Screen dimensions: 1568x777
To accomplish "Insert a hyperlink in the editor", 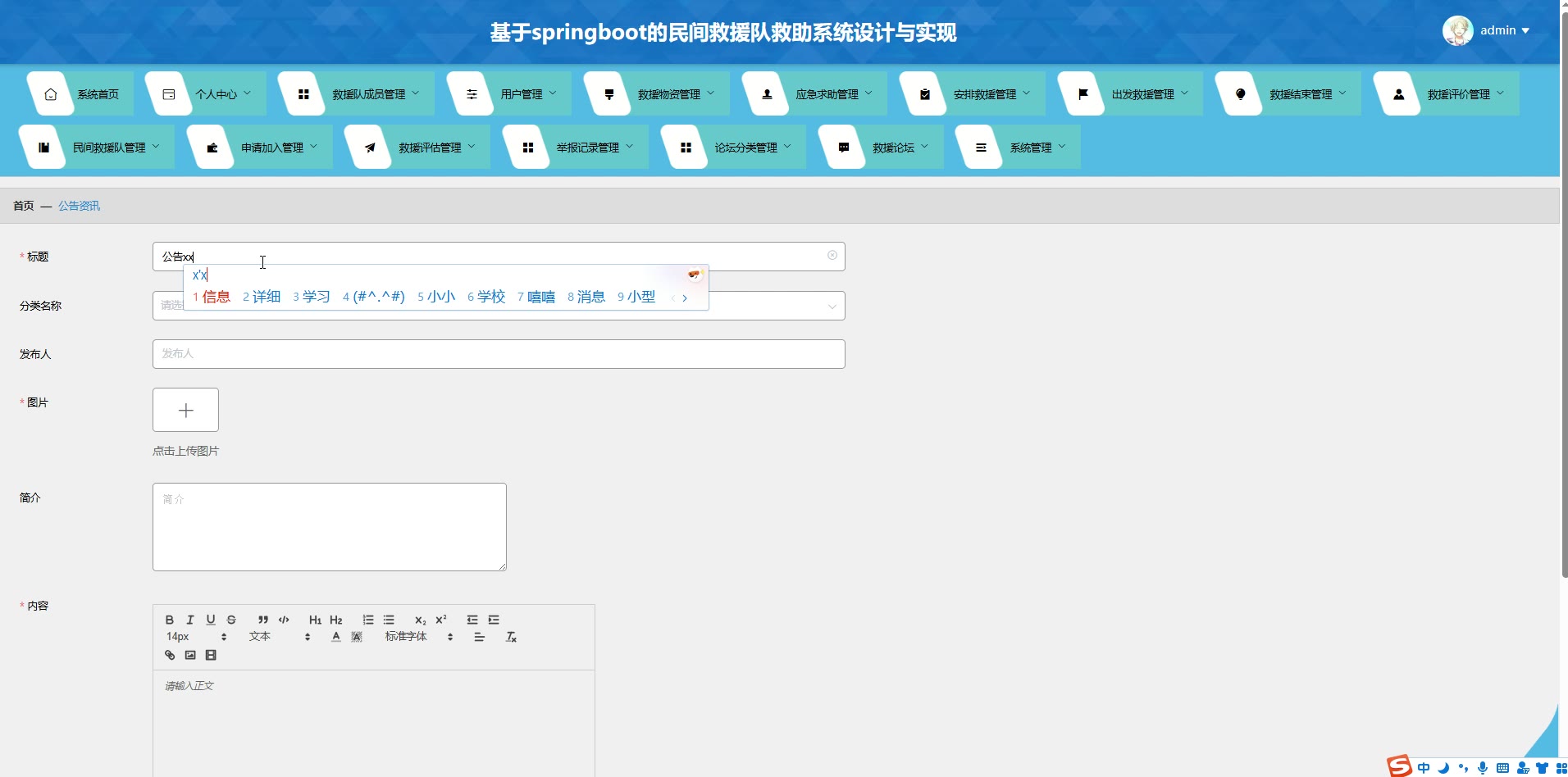I will 170,655.
